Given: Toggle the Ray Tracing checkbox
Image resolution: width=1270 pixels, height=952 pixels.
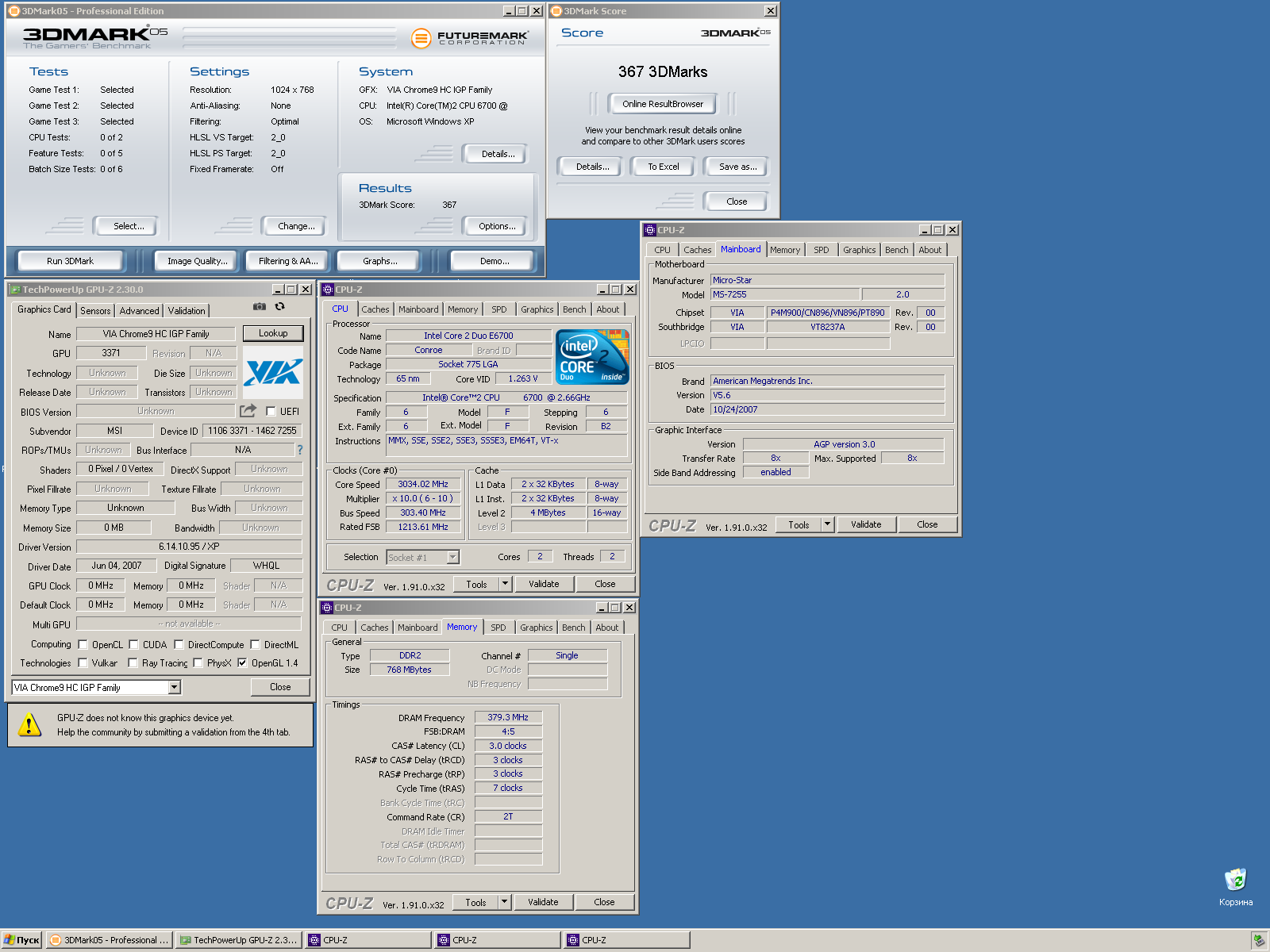Looking at the screenshot, I should pos(133,662).
